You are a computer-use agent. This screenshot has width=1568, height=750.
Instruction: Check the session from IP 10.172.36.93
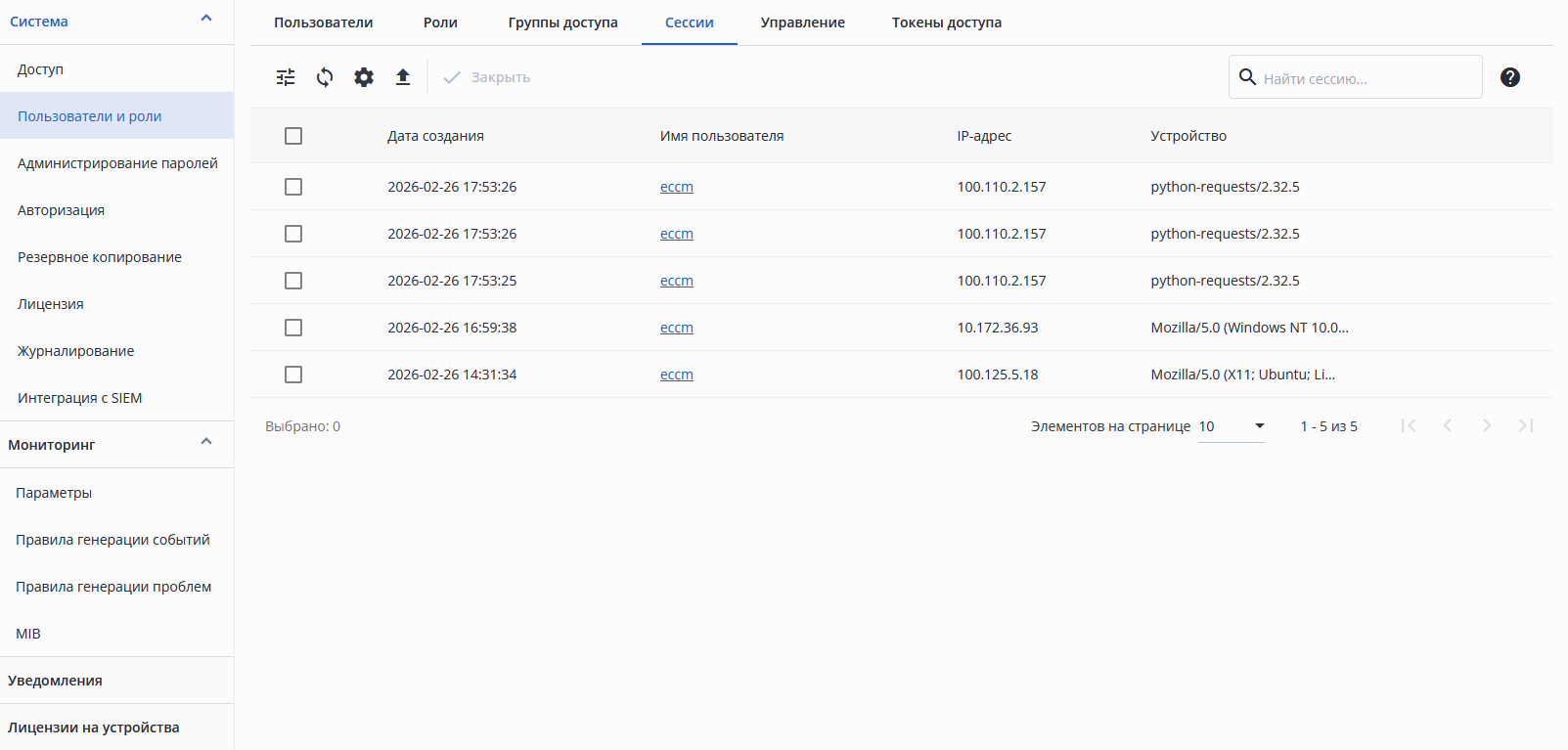point(293,328)
